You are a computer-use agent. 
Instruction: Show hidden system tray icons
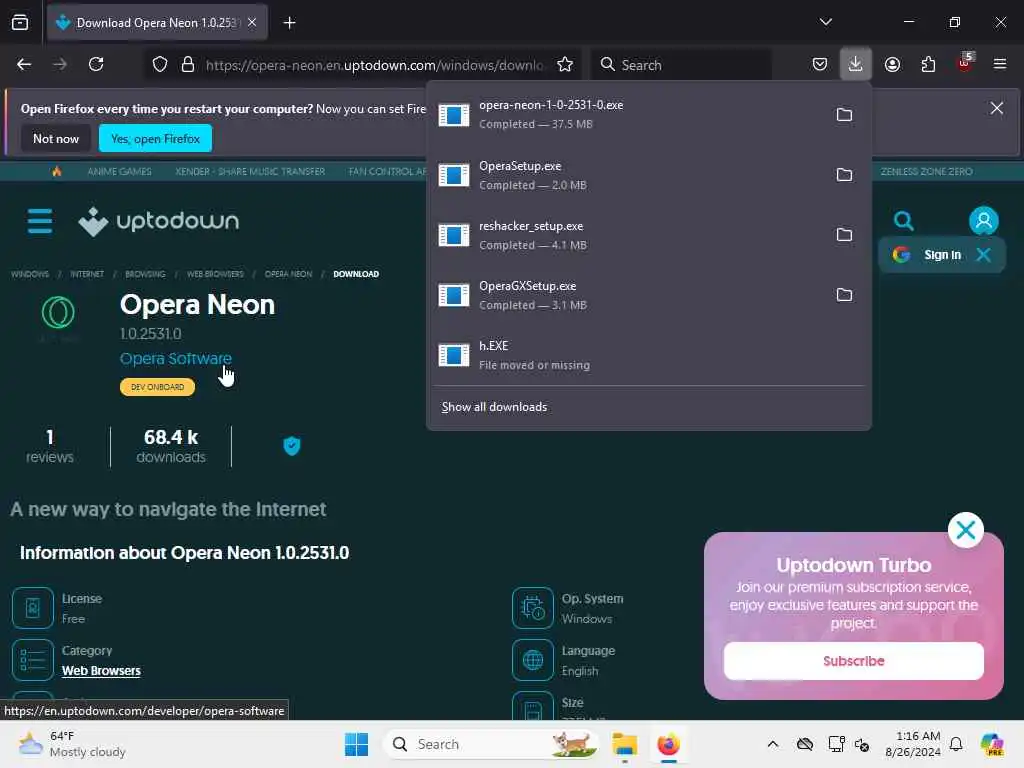pos(773,744)
